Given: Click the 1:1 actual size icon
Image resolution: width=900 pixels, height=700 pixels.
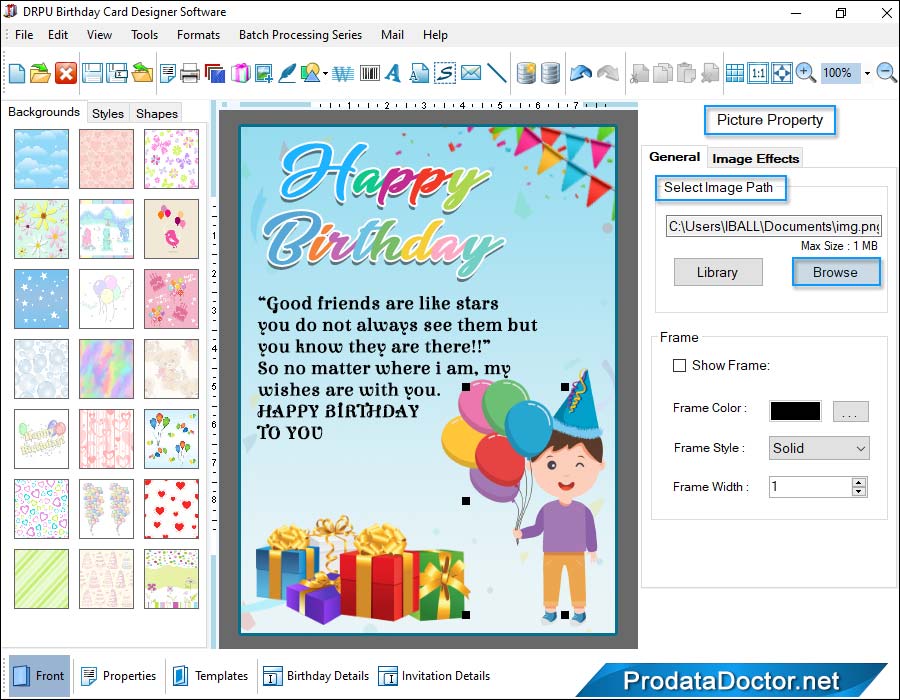Looking at the screenshot, I should pyautogui.click(x=758, y=73).
